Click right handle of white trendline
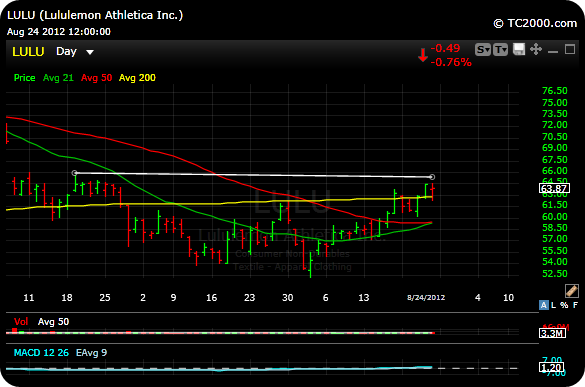The image size is (585, 387). click(x=432, y=177)
